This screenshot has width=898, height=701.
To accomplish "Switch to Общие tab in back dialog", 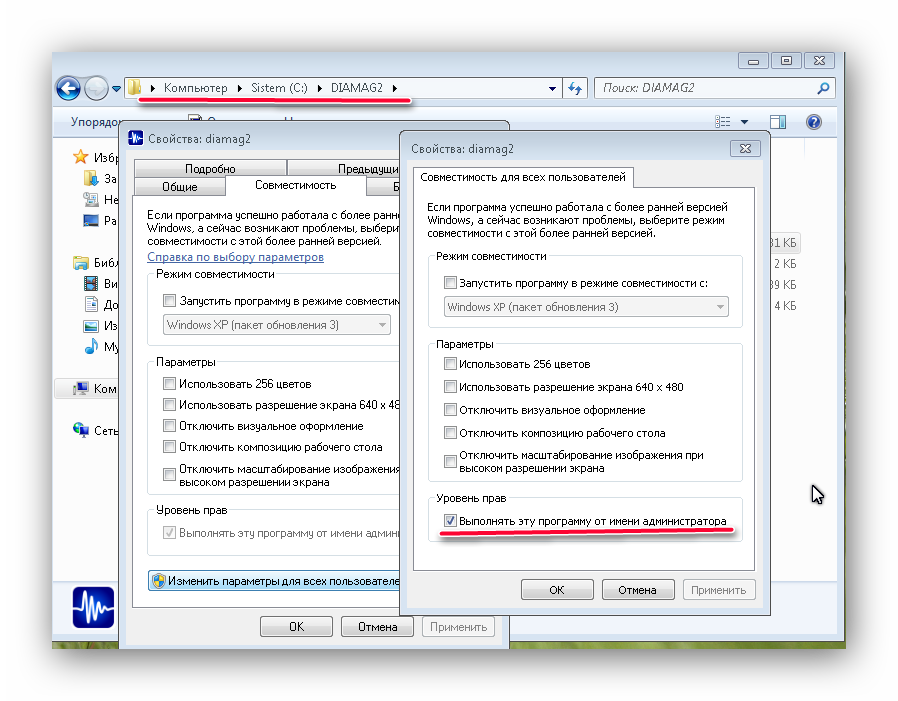I will pyautogui.click(x=180, y=187).
